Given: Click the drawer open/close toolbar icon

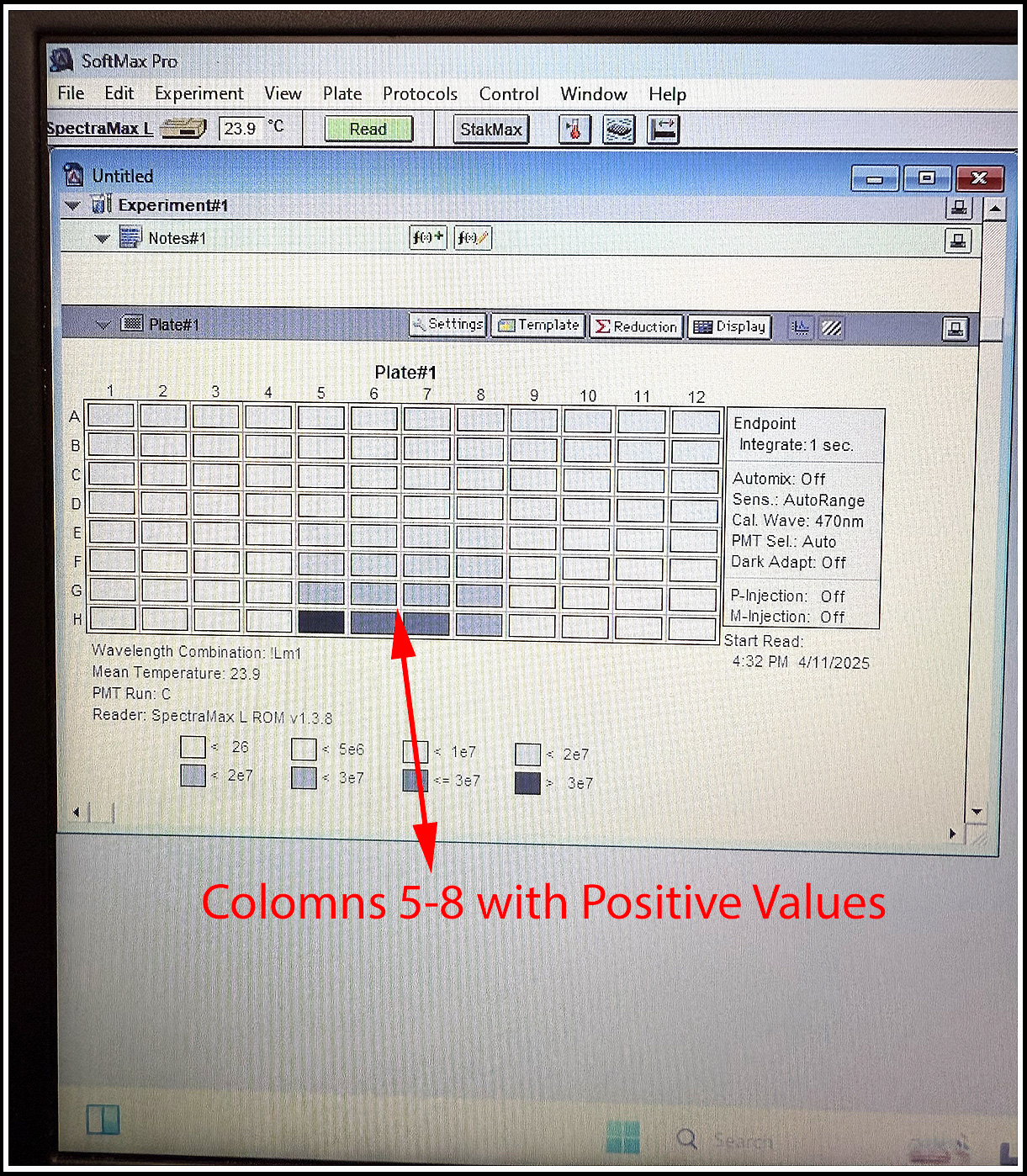Looking at the screenshot, I should coord(663,130).
